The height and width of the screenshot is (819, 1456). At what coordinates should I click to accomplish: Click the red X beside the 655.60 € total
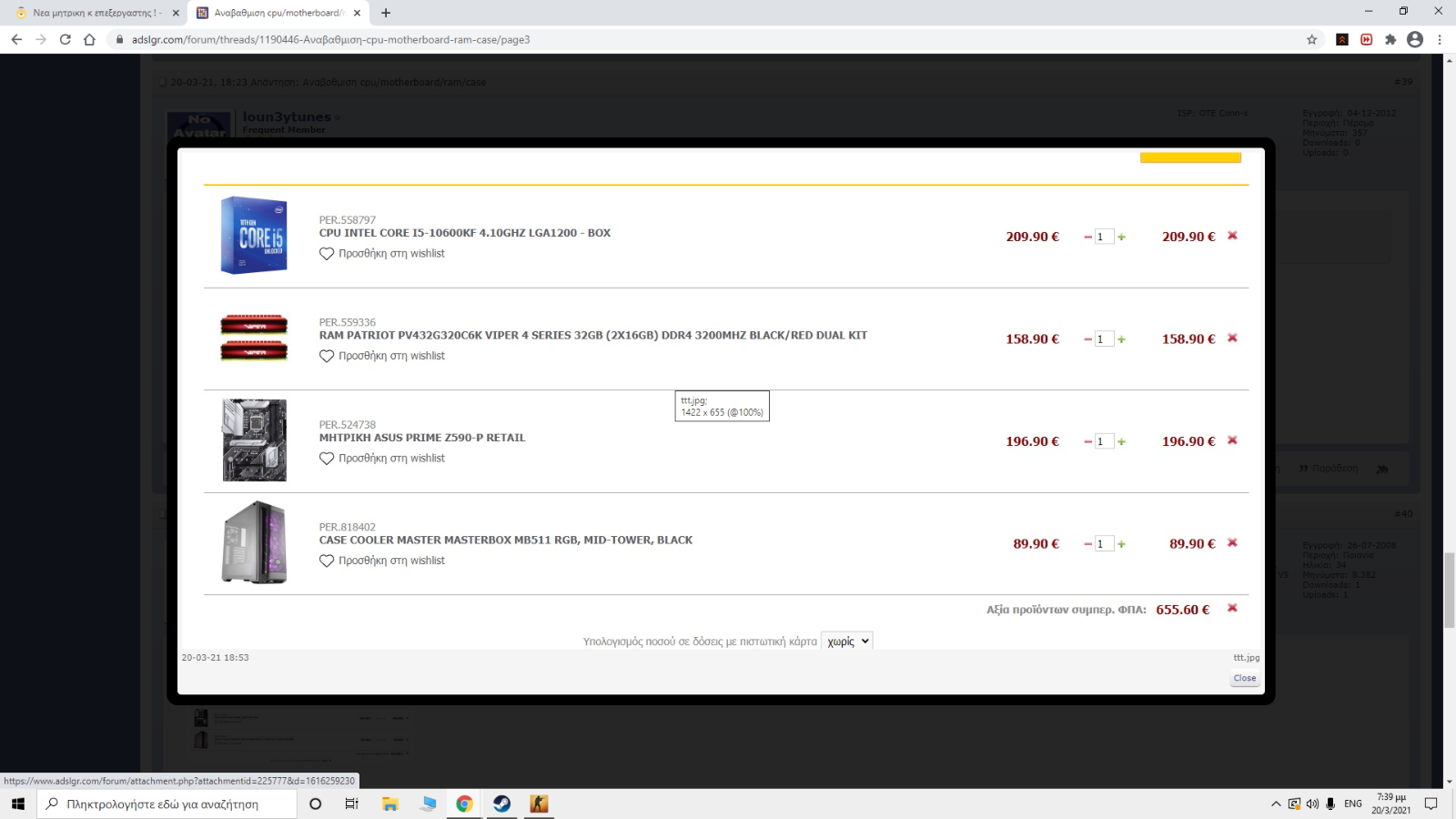click(1232, 608)
